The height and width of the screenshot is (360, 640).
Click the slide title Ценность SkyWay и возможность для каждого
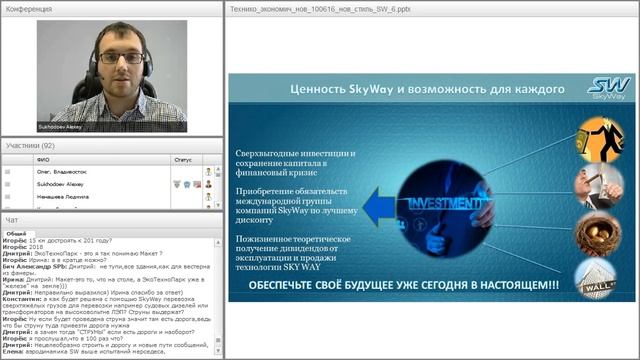point(427,89)
